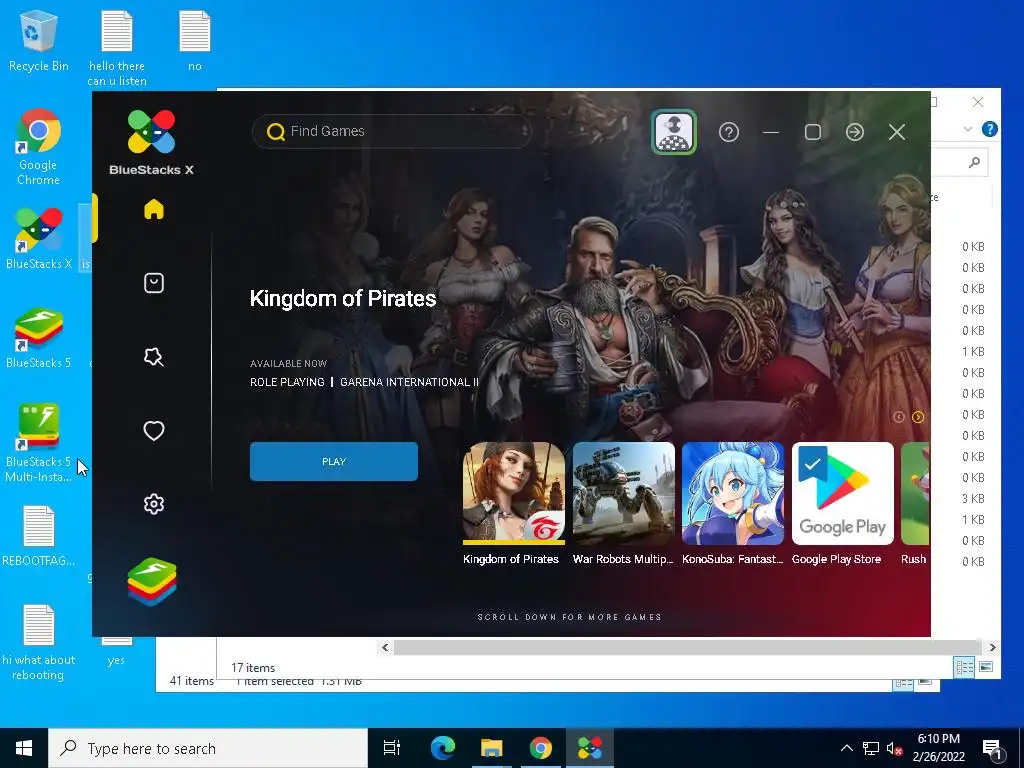Click the BlueStacks X logo

152,142
